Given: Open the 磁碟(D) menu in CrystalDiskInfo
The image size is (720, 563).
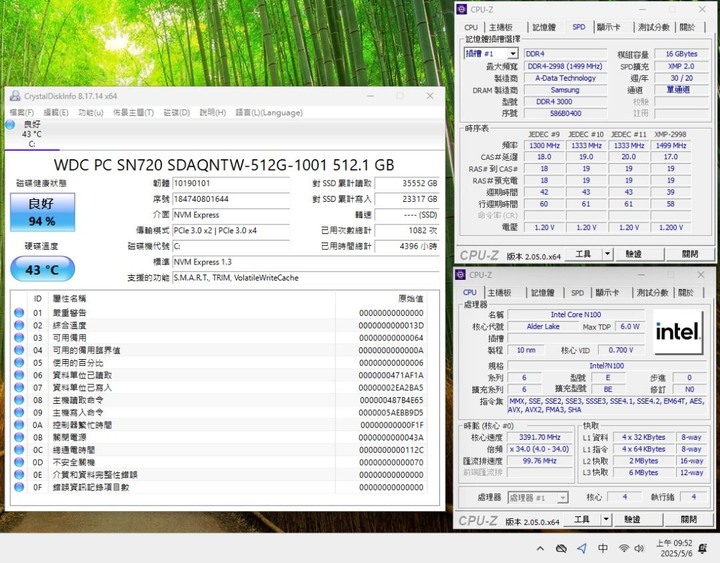Looking at the screenshot, I should click(177, 113).
